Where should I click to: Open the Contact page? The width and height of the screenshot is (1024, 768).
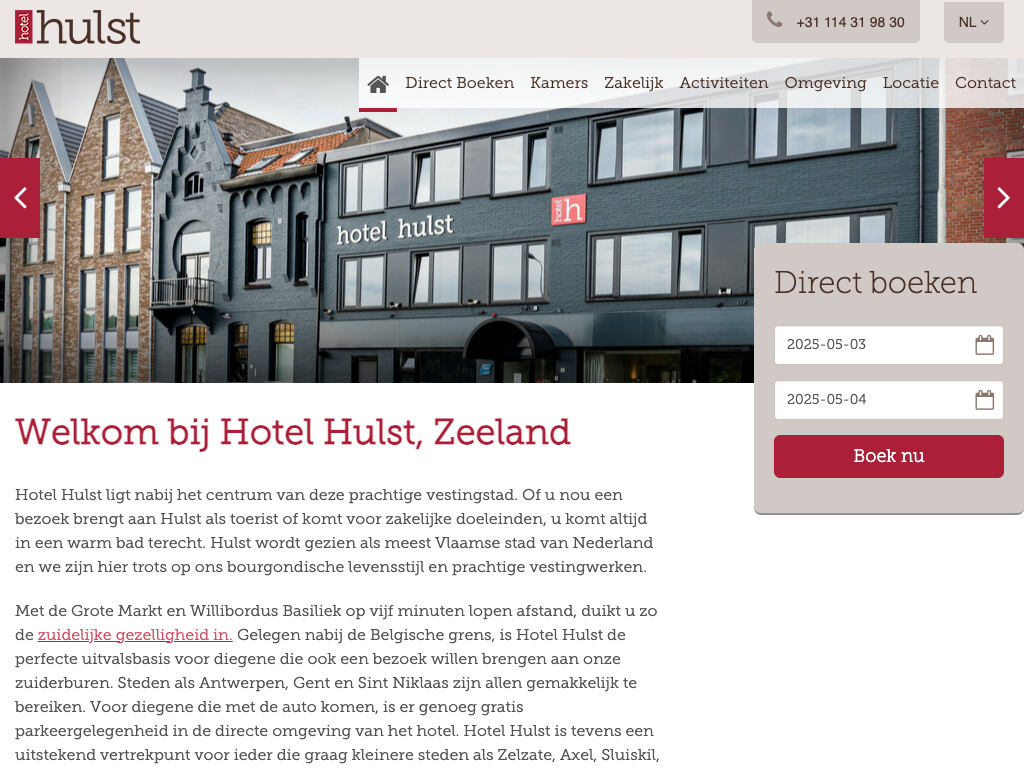tap(985, 83)
